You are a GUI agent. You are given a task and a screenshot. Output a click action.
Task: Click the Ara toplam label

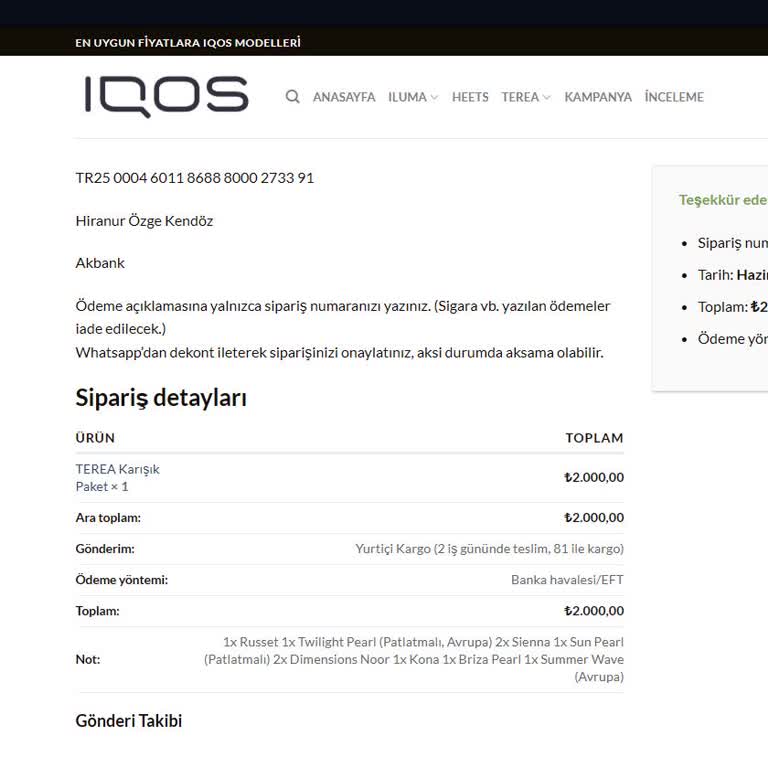[x=108, y=518]
